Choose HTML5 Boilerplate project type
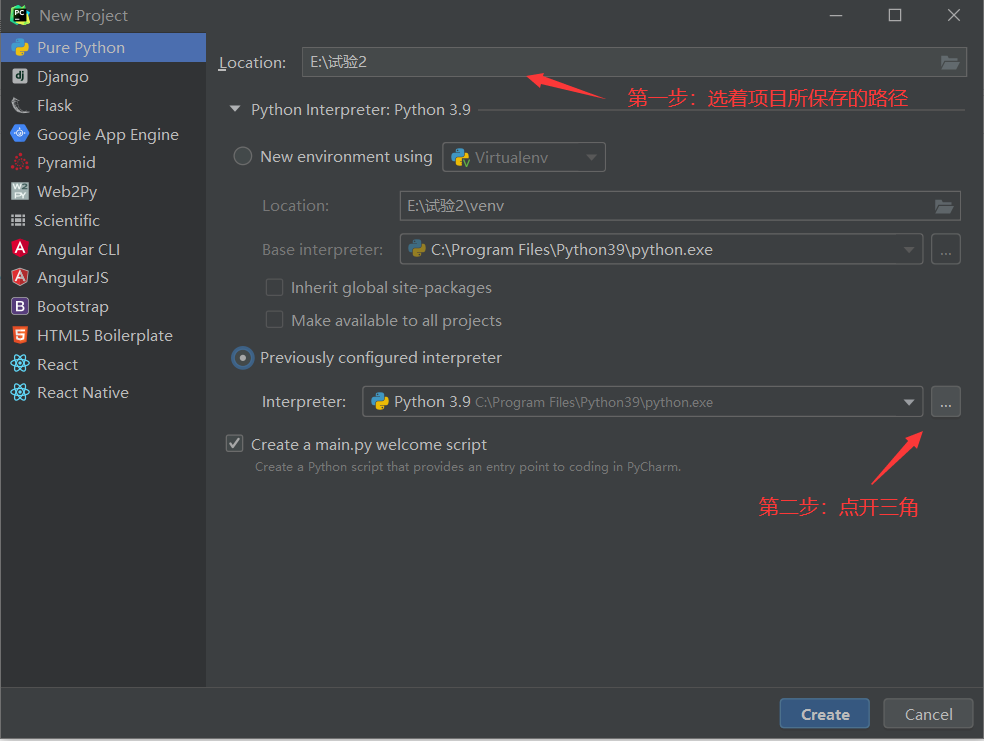984x741 pixels. point(104,335)
